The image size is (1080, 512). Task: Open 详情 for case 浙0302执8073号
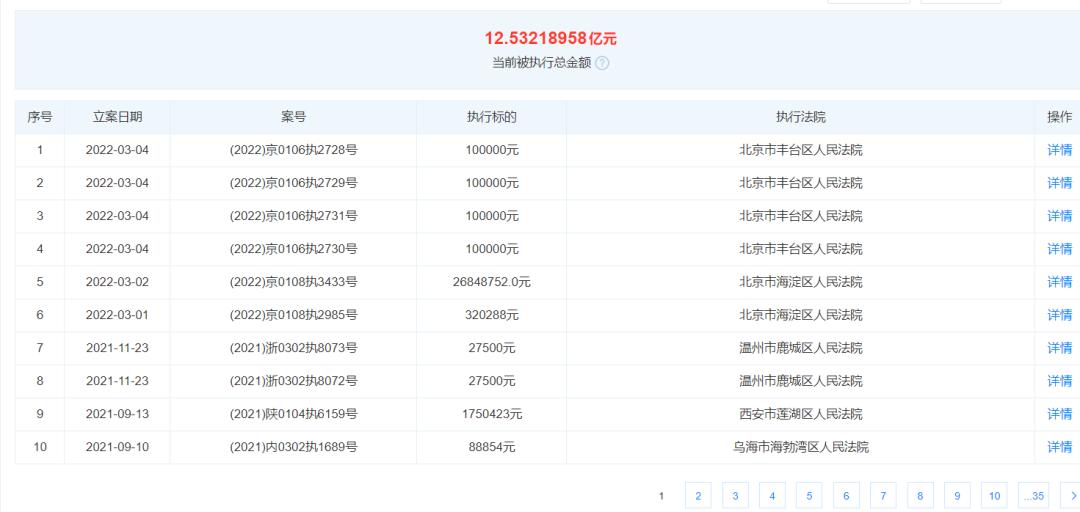point(1059,348)
